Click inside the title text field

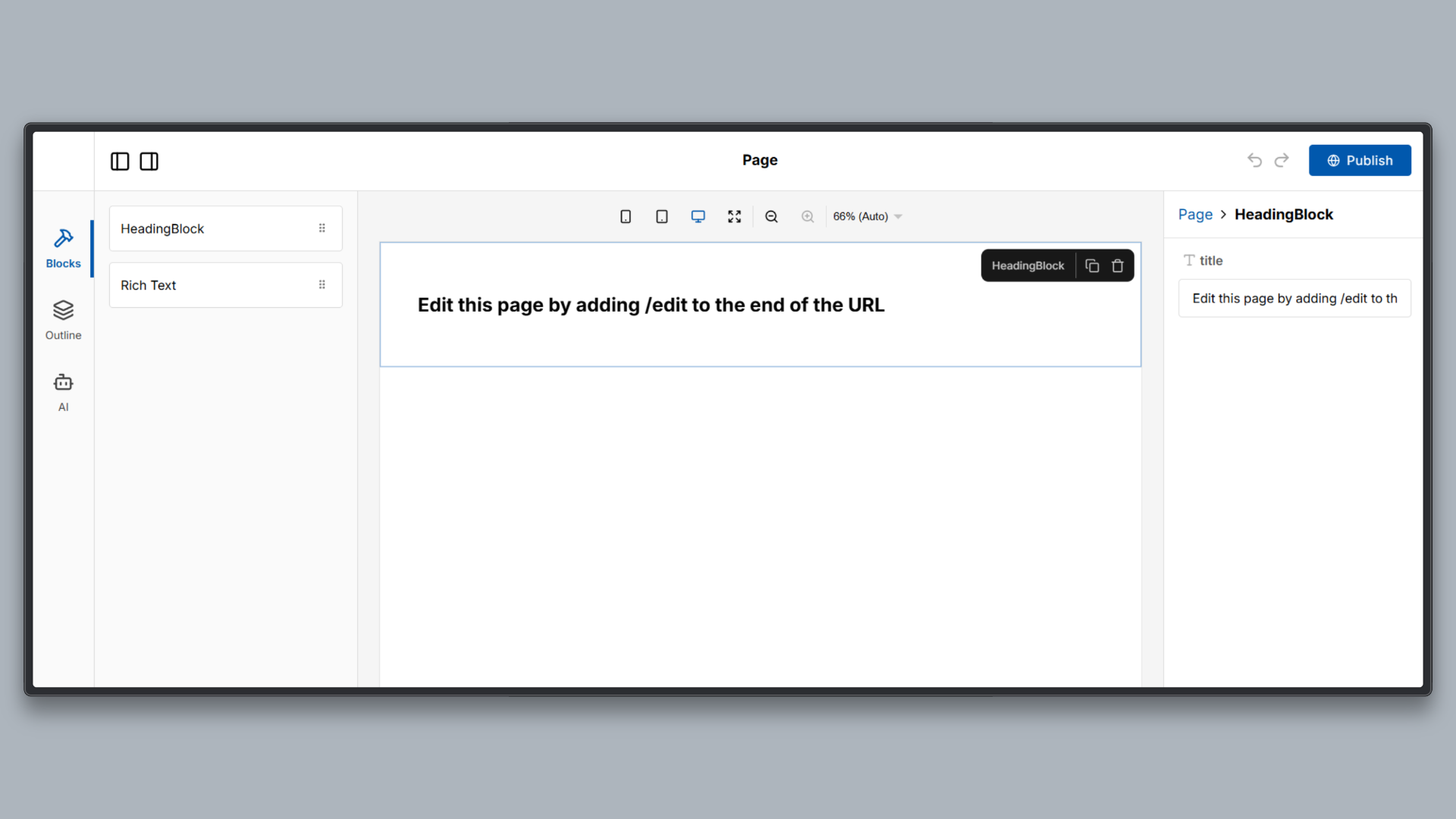(1293, 298)
